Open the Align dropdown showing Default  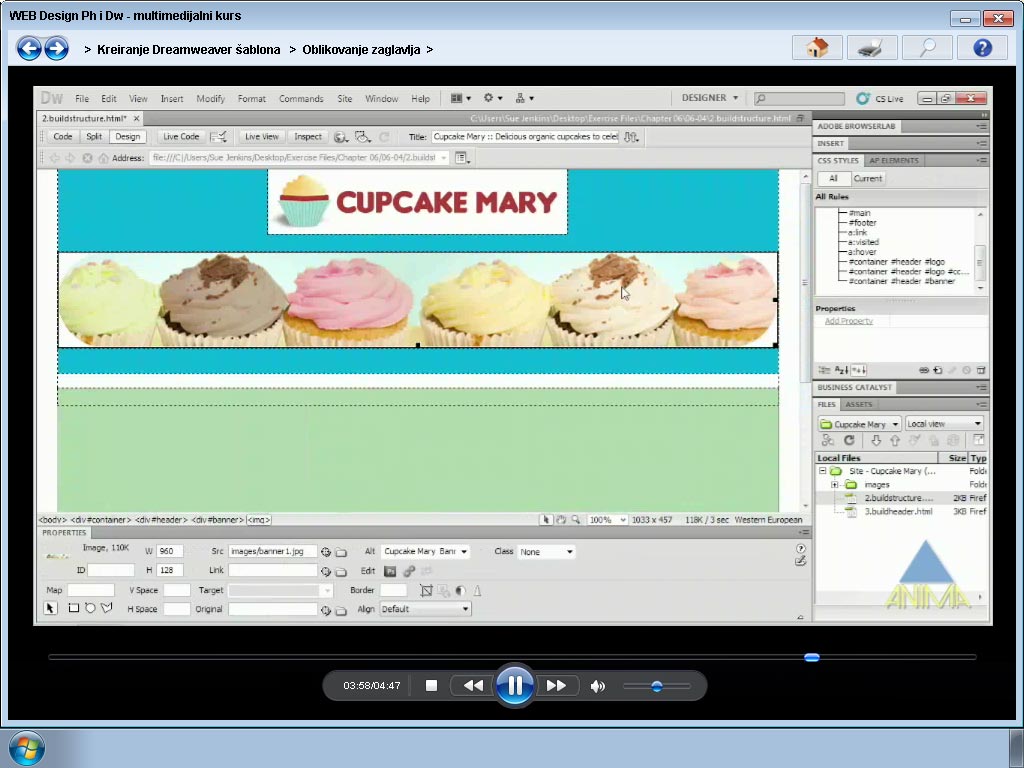425,609
